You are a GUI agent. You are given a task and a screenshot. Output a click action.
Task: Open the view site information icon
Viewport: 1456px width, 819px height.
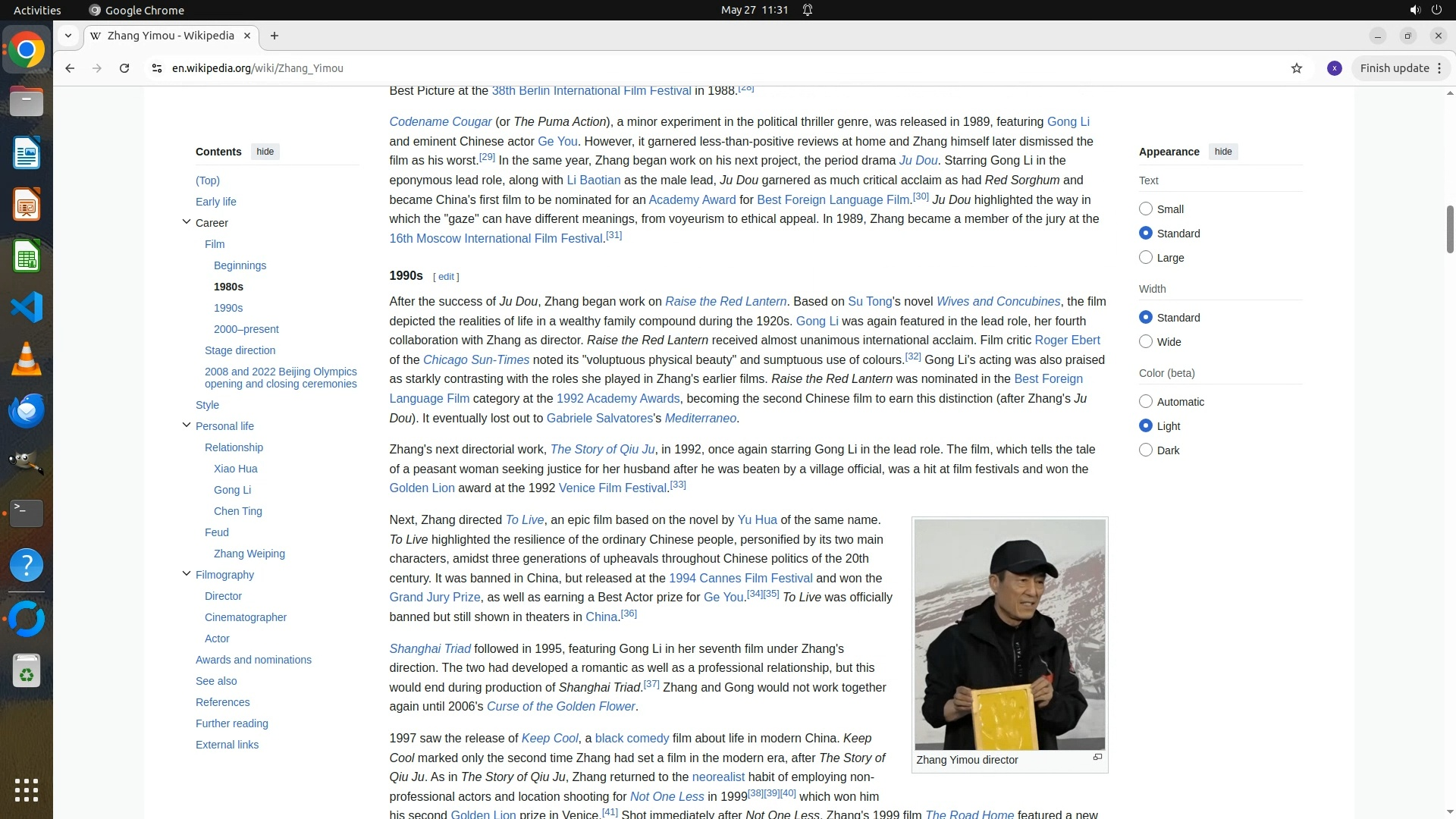[x=157, y=68]
